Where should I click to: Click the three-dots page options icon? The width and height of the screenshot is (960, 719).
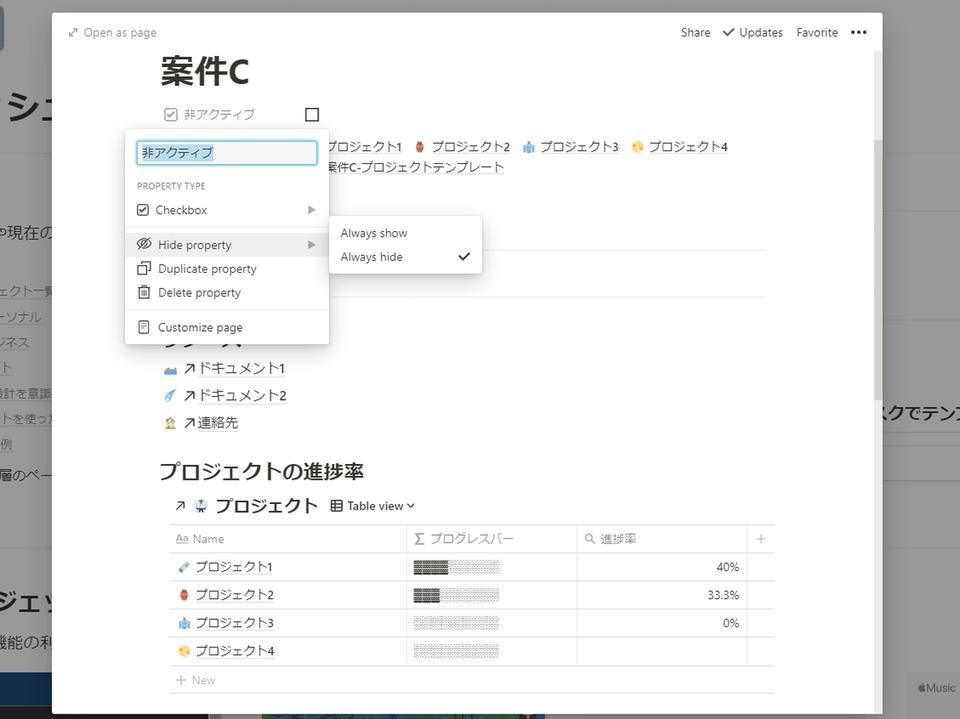pyautogui.click(x=858, y=32)
